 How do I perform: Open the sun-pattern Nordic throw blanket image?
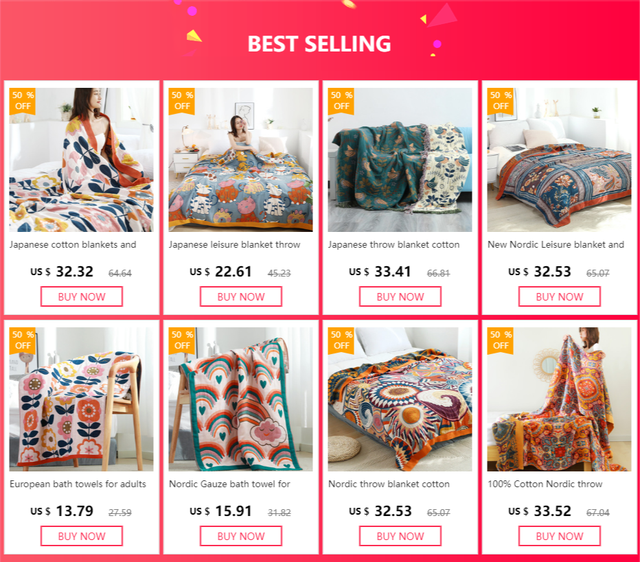400,399
